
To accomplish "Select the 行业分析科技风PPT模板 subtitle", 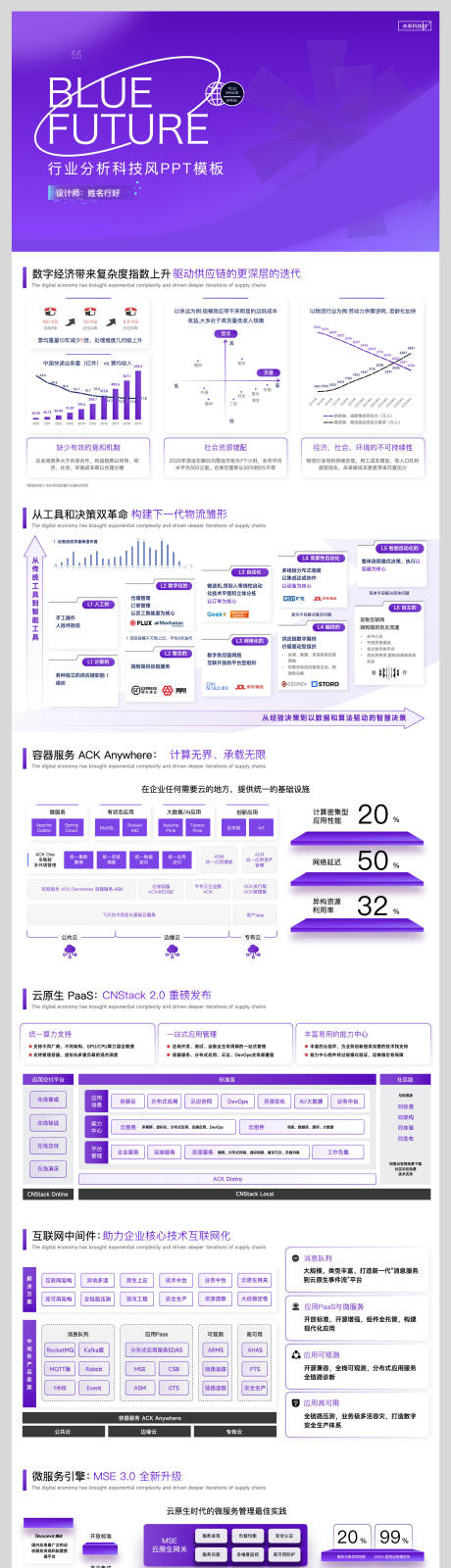I will [x=135, y=169].
